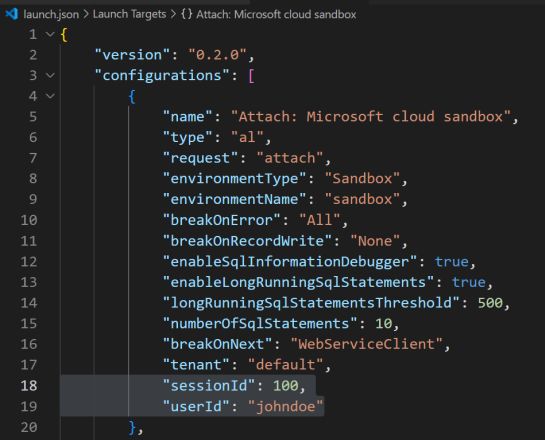Click line number 2 in gutter
The image size is (545, 440).
(33, 55)
